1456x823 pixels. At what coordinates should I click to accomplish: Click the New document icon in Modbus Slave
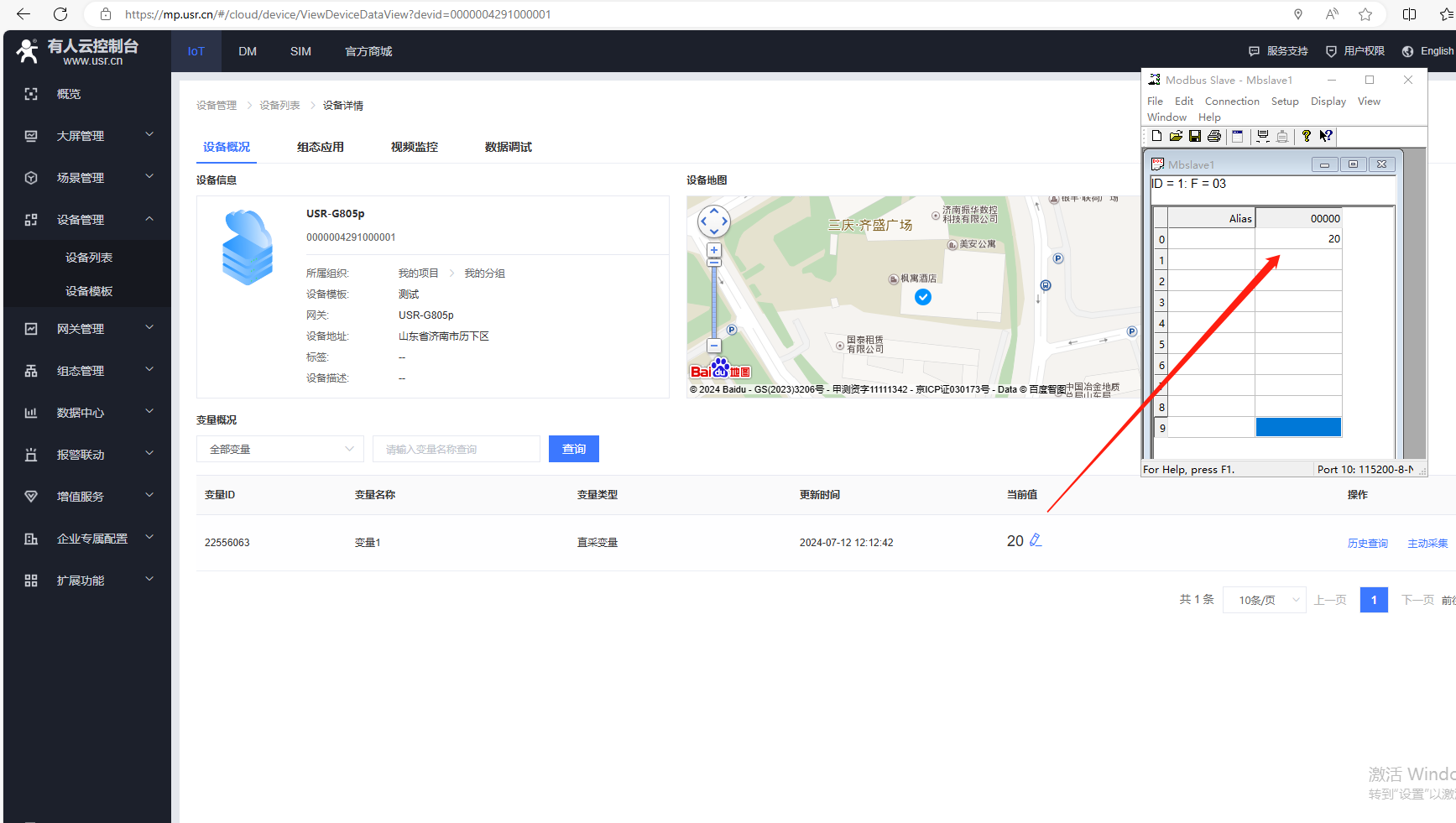point(1156,136)
